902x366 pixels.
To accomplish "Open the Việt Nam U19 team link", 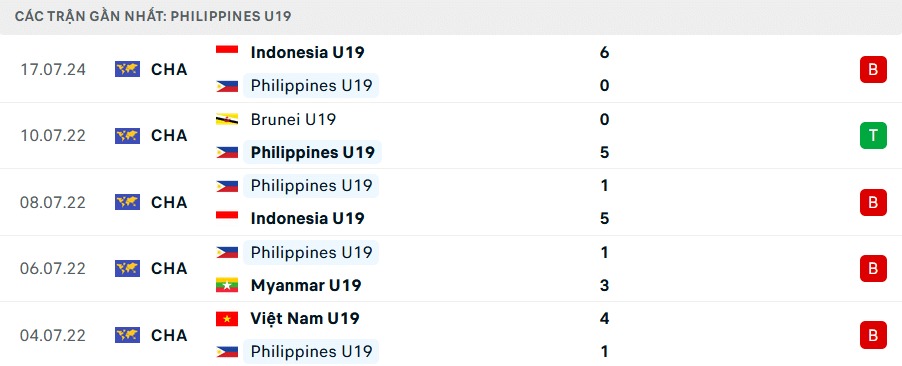I will 305,319.
